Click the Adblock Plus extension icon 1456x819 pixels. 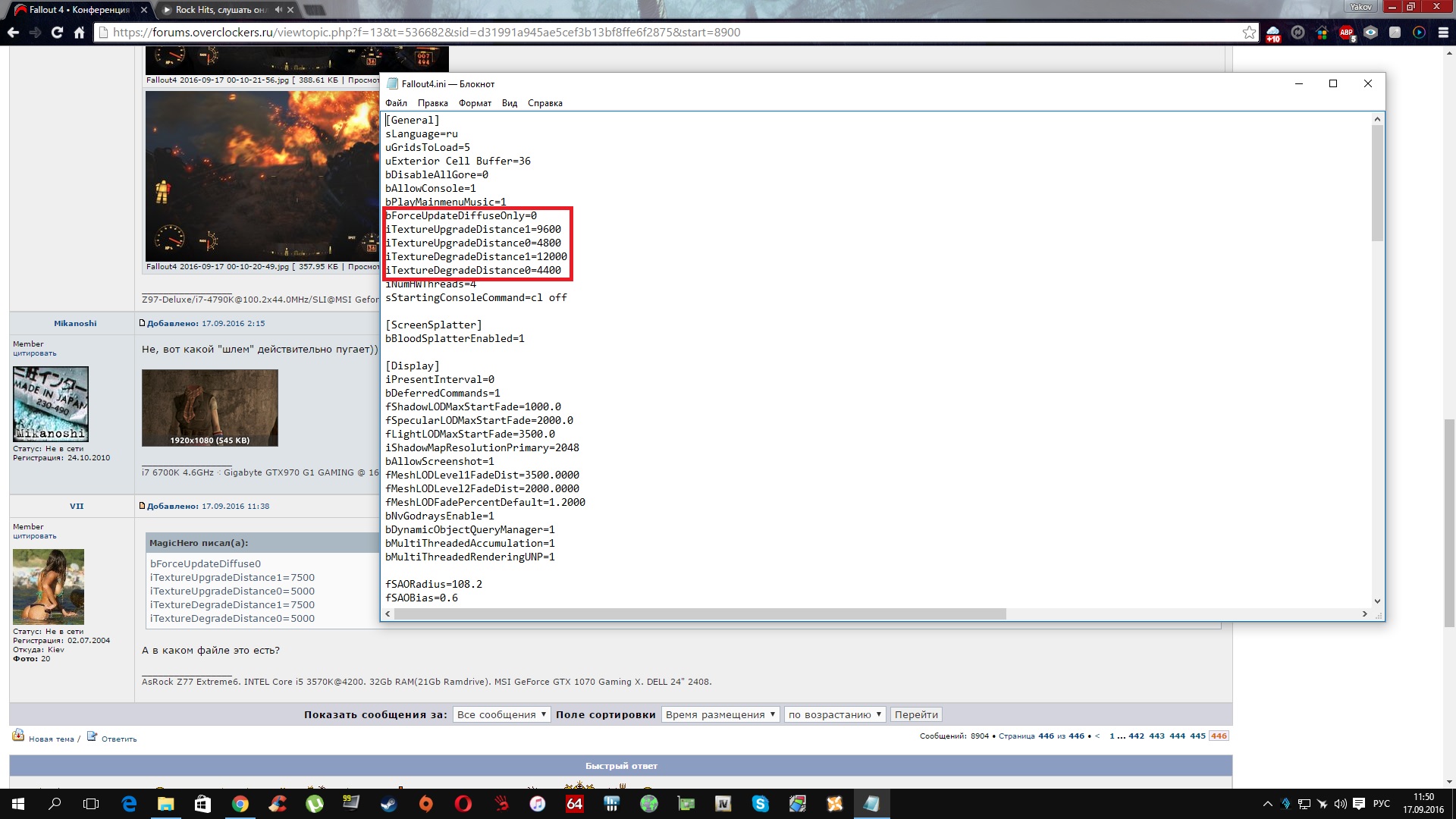[x=1346, y=33]
